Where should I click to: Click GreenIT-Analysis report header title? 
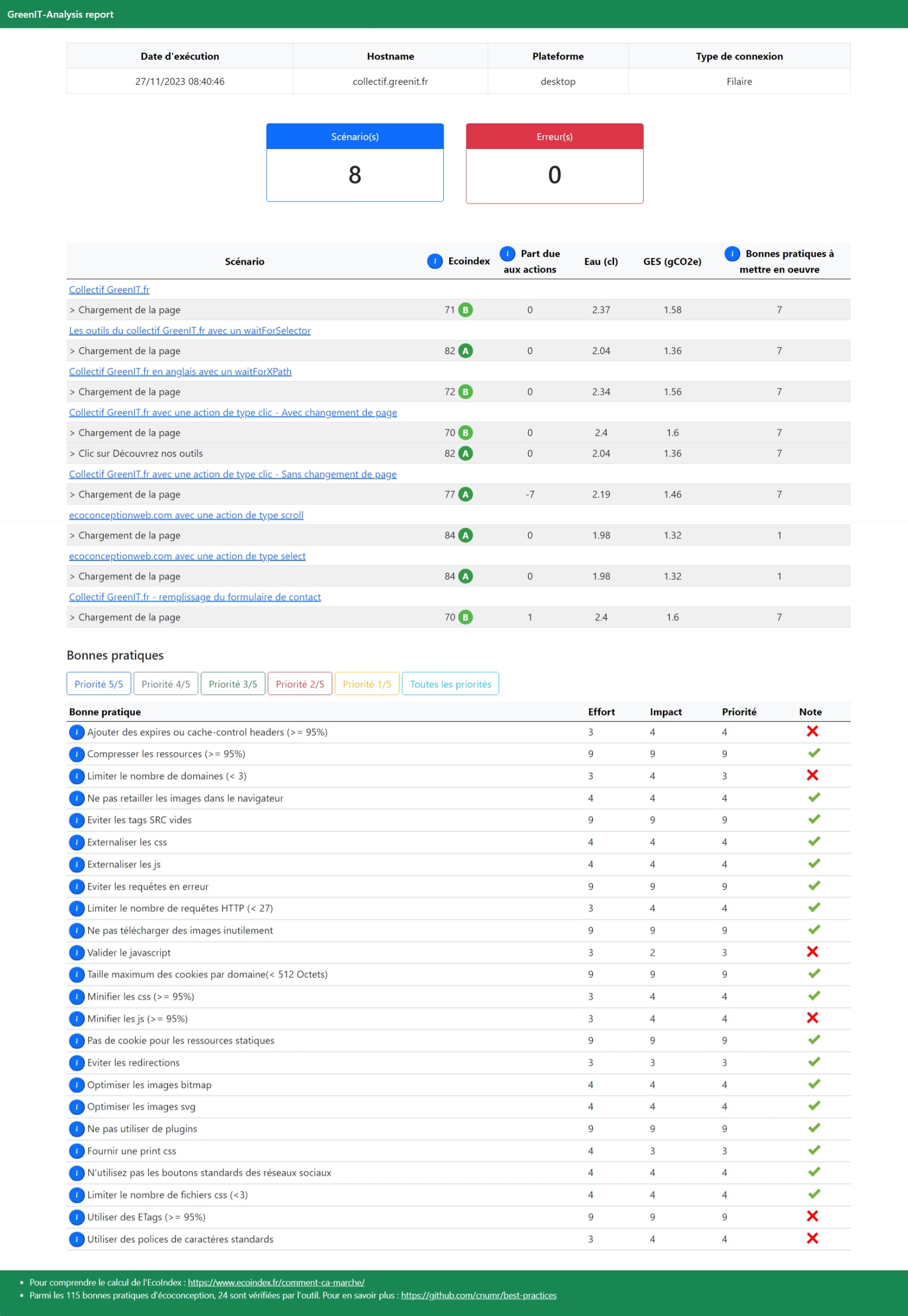pyautogui.click(x=60, y=14)
